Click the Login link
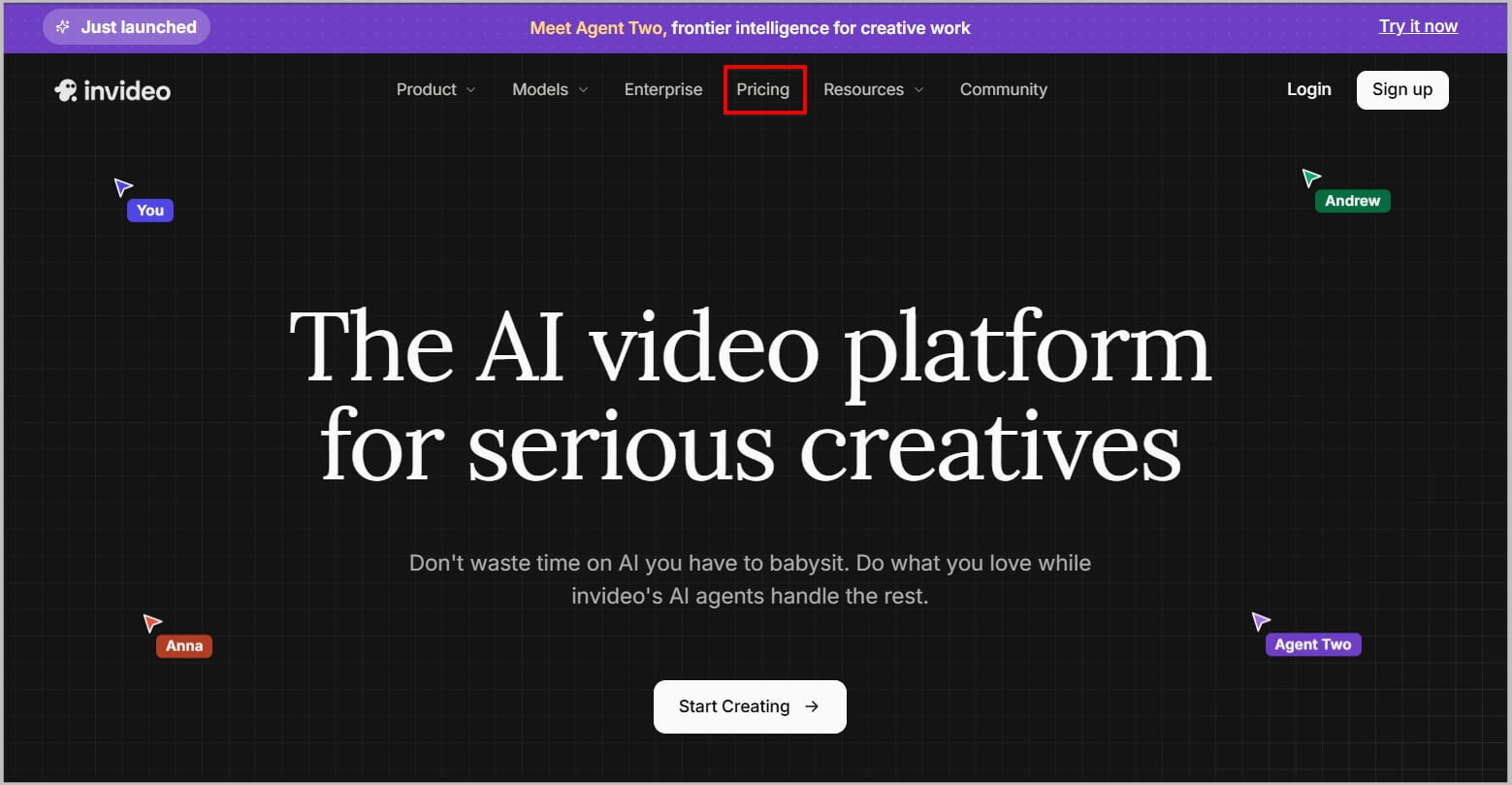The width and height of the screenshot is (1512, 785). pyautogui.click(x=1308, y=89)
